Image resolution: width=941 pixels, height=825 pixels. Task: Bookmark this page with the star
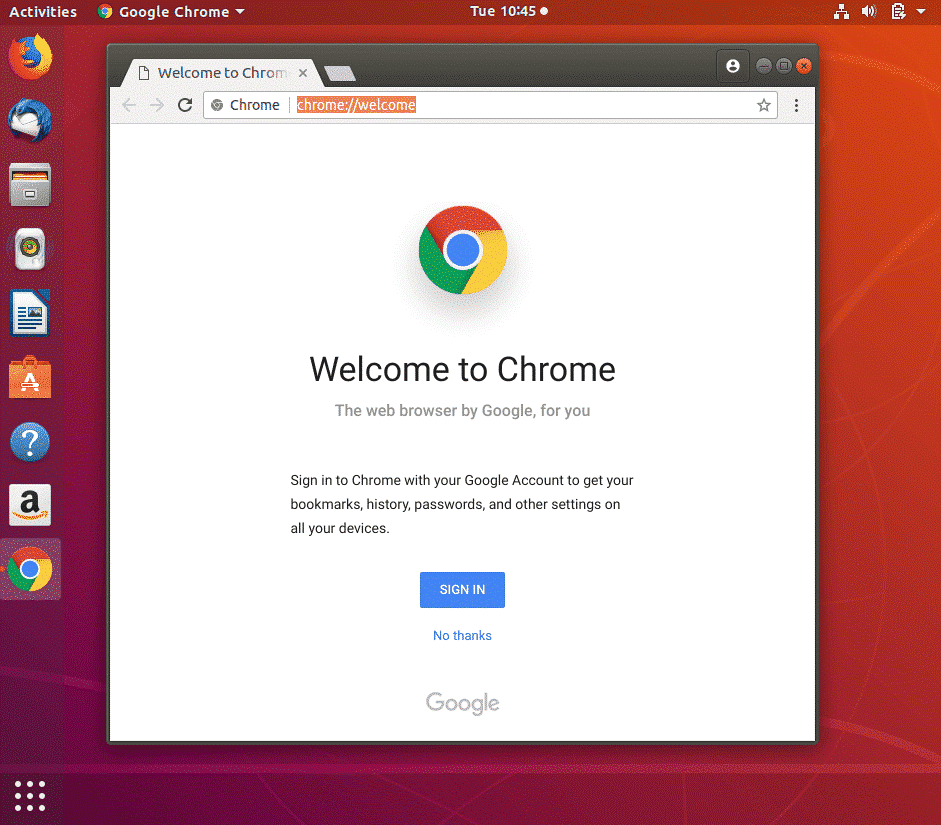[763, 106]
